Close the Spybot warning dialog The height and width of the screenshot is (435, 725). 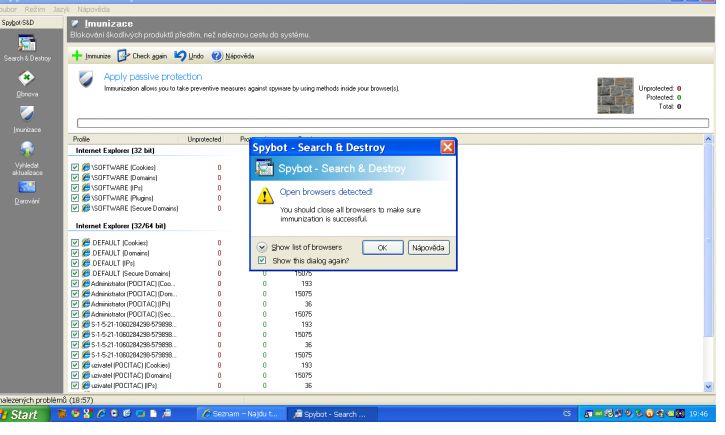(447, 147)
